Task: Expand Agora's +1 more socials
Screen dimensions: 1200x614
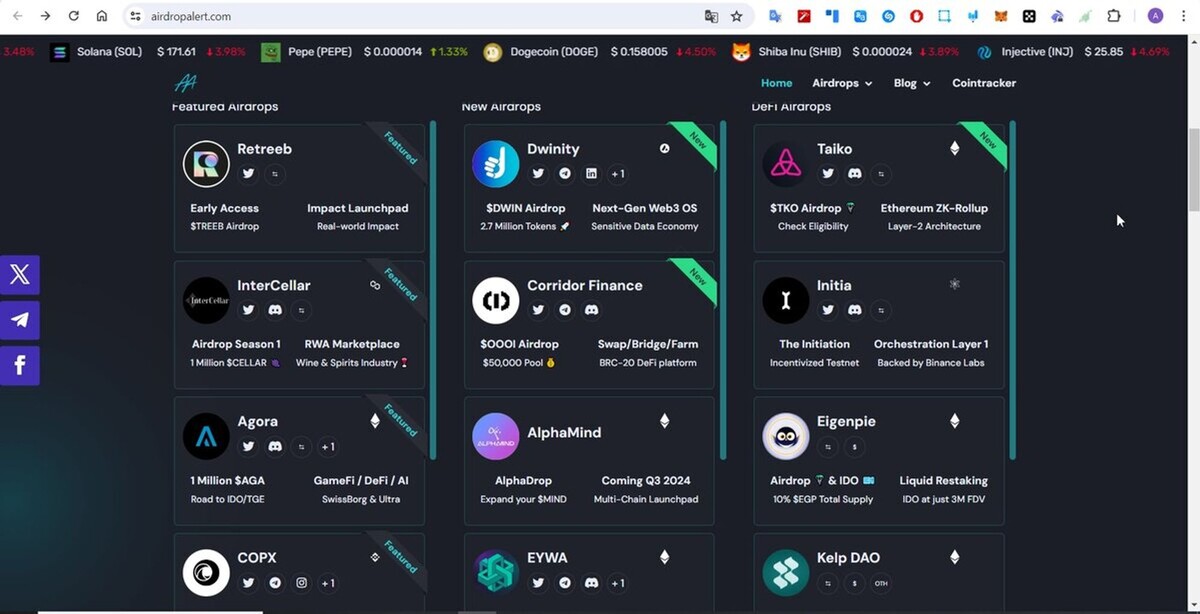Action: click(328, 447)
